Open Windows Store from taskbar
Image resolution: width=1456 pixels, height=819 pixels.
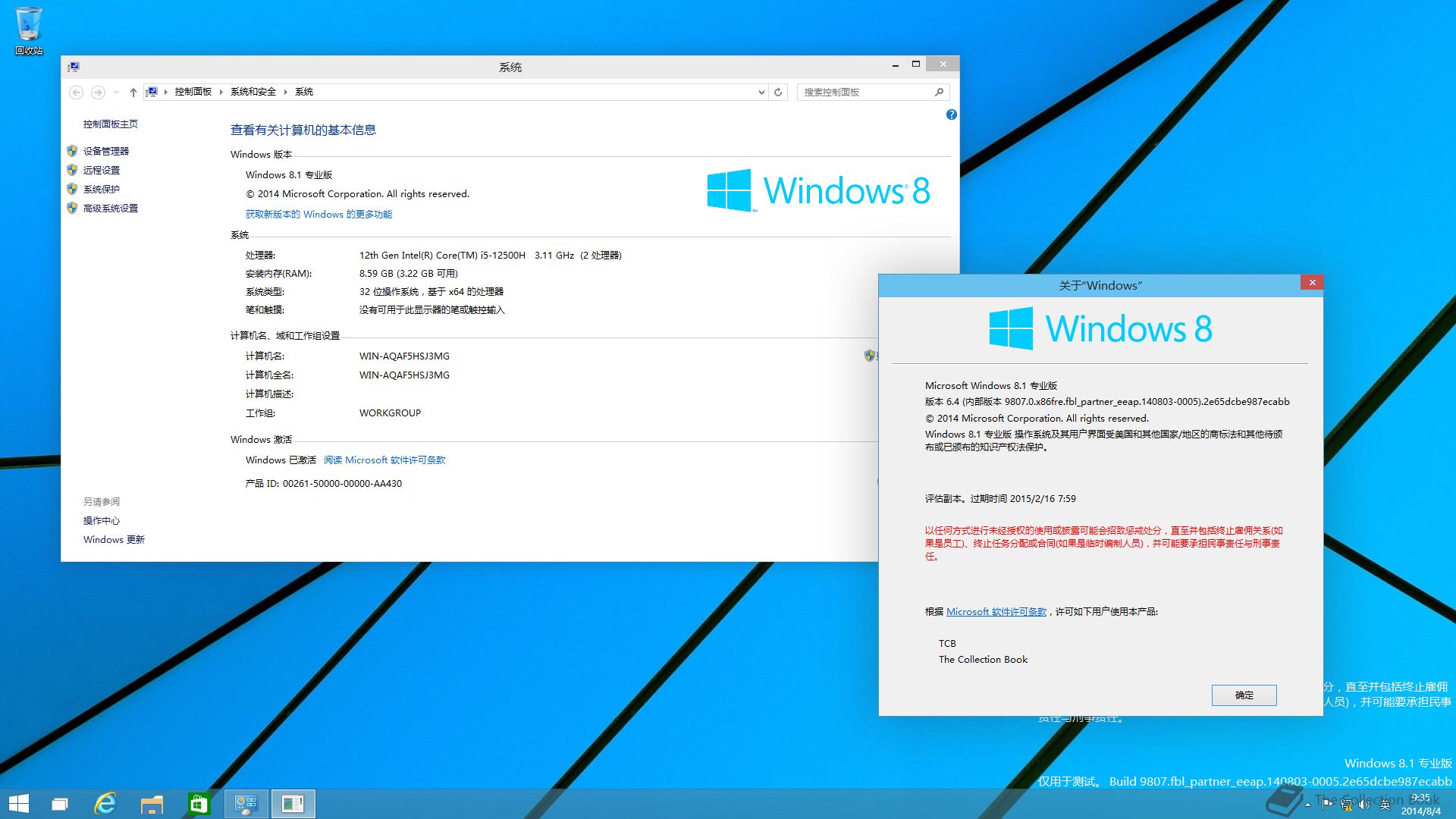(199, 804)
